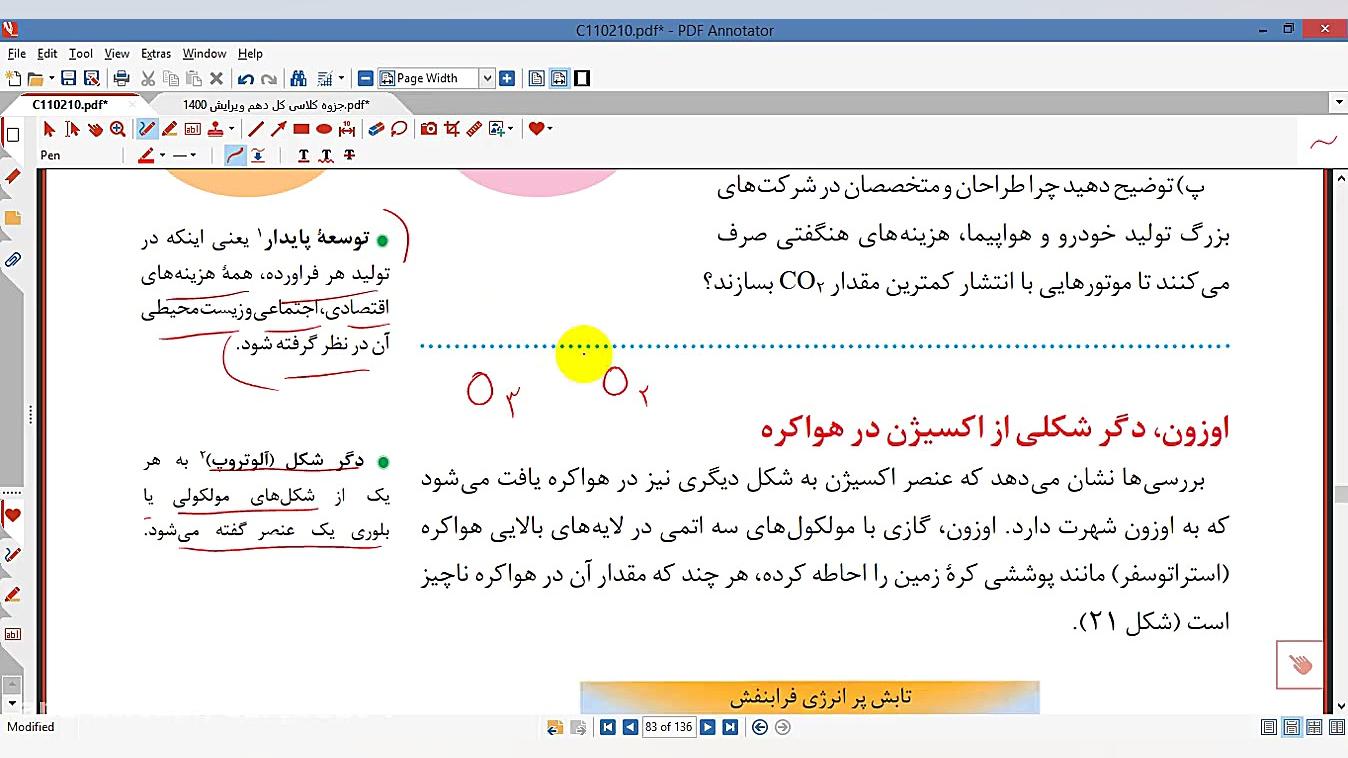Select the Eraser tool
Image resolution: width=1348 pixels, height=758 pixels.
tap(374, 129)
